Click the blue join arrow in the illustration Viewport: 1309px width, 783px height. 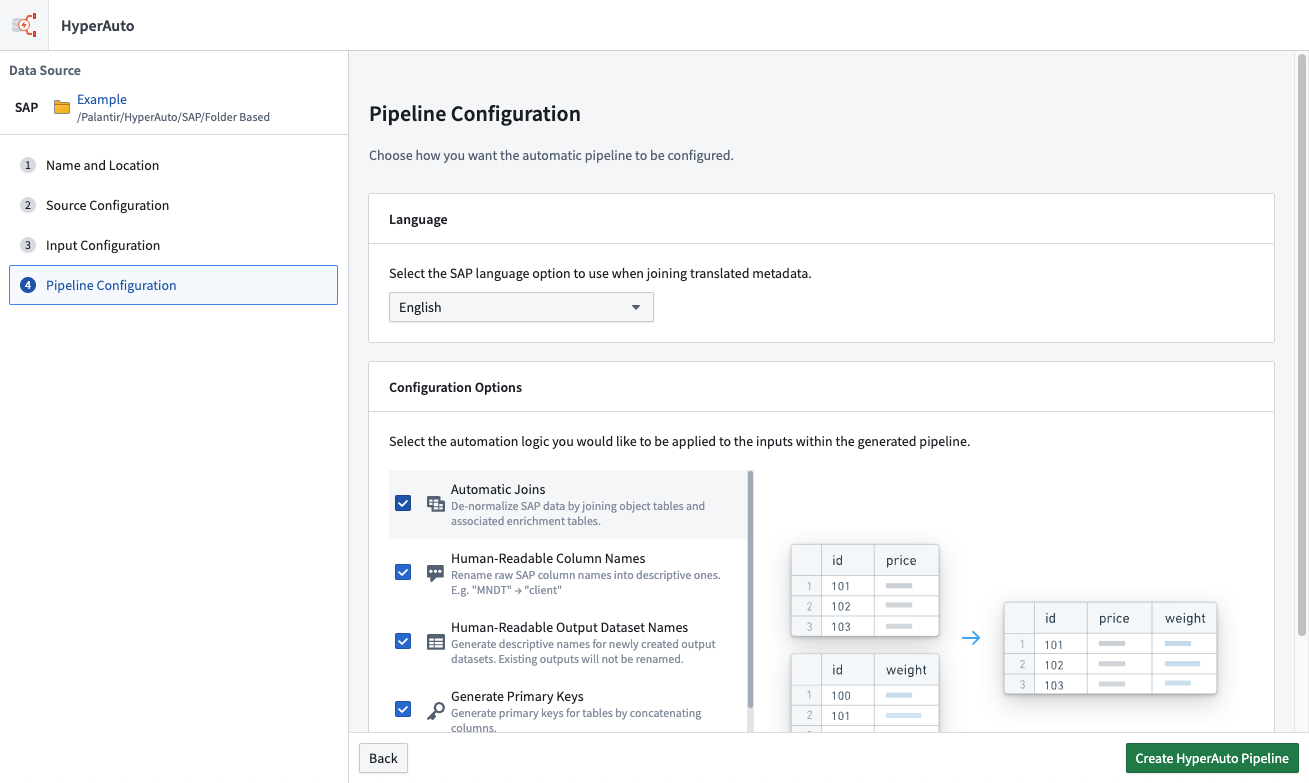point(970,638)
